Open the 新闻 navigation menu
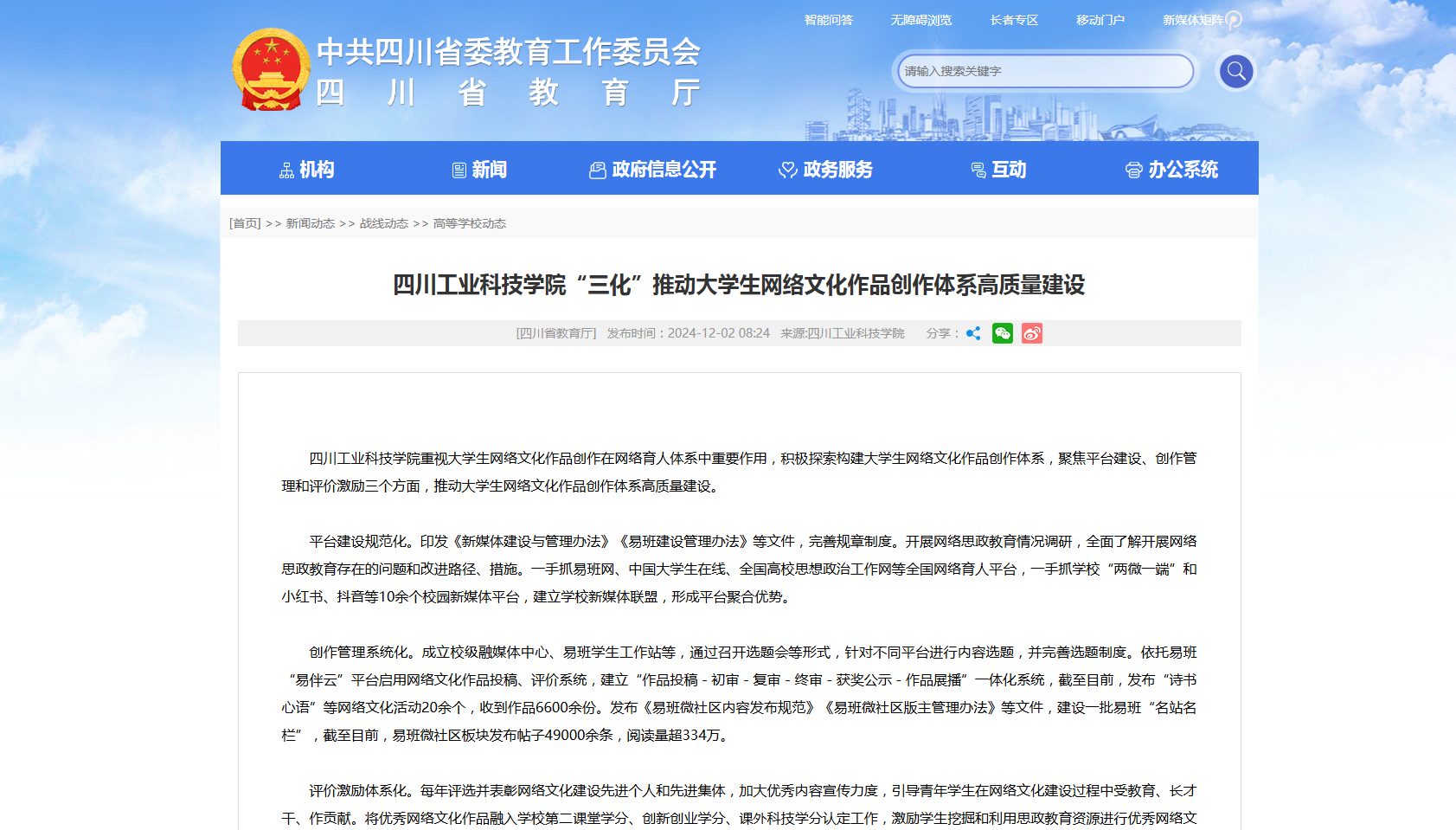This screenshot has width=1456, height=830. pyautogui.click(x=479, y=170)
